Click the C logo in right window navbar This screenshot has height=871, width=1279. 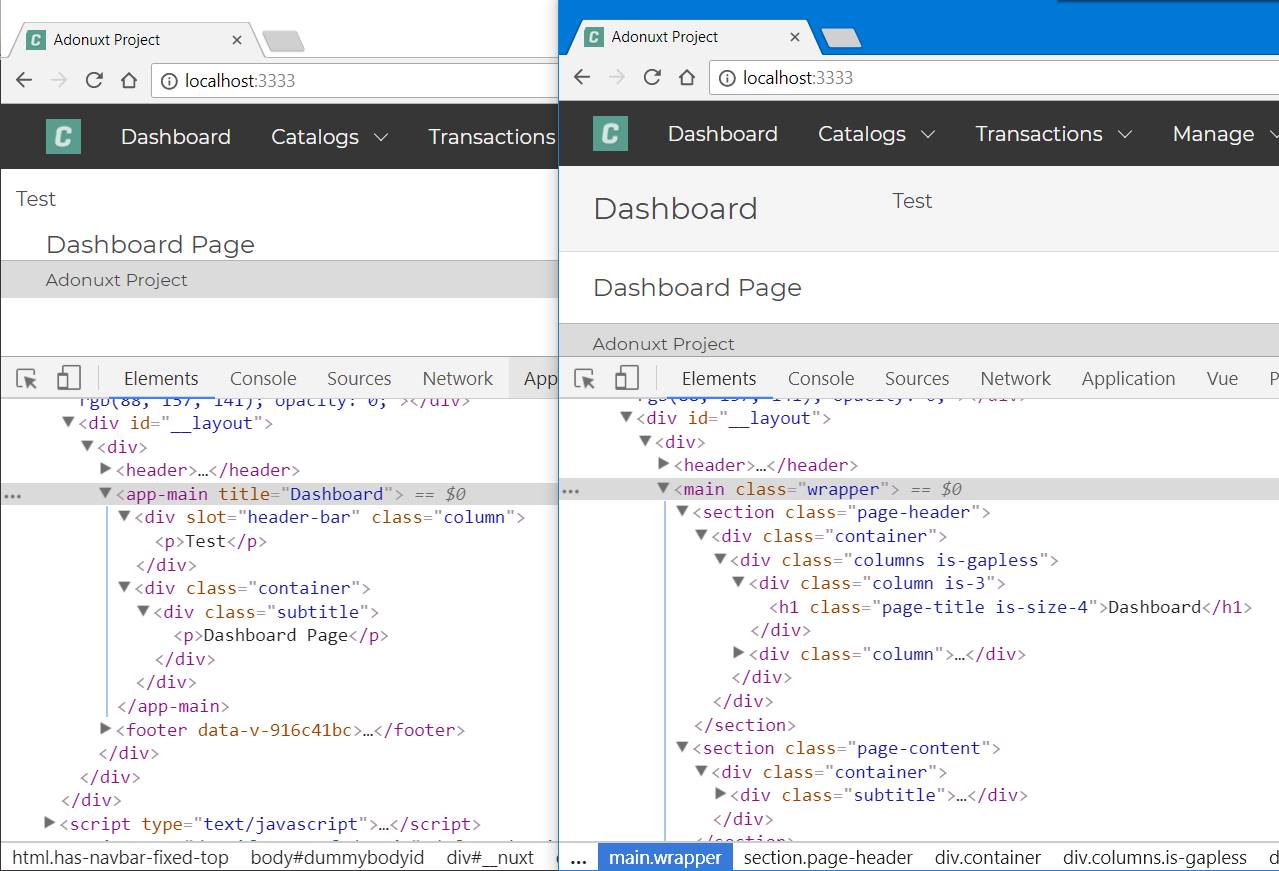(x=610, y=133)
